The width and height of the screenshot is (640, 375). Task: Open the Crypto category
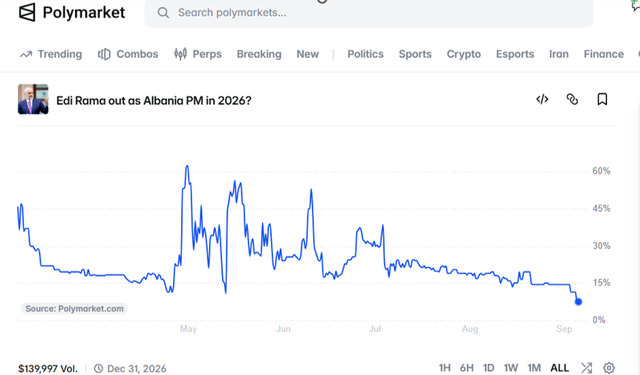pos(464,54)
